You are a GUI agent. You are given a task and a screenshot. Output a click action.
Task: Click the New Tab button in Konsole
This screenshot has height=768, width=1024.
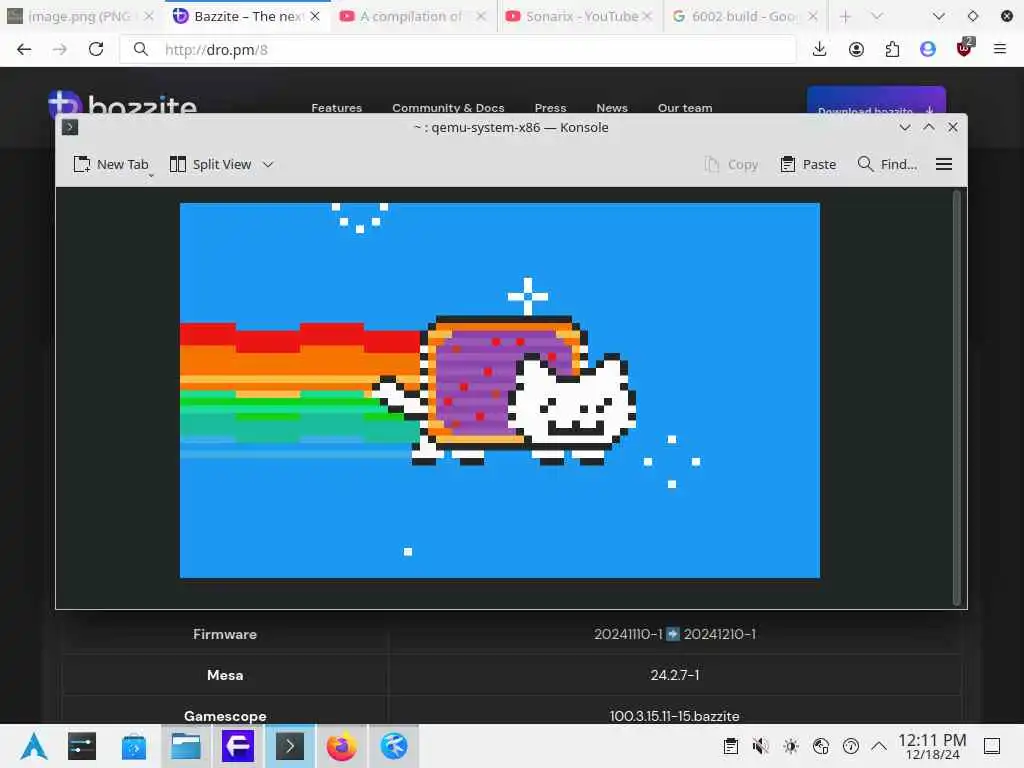(x=111, y=165)
